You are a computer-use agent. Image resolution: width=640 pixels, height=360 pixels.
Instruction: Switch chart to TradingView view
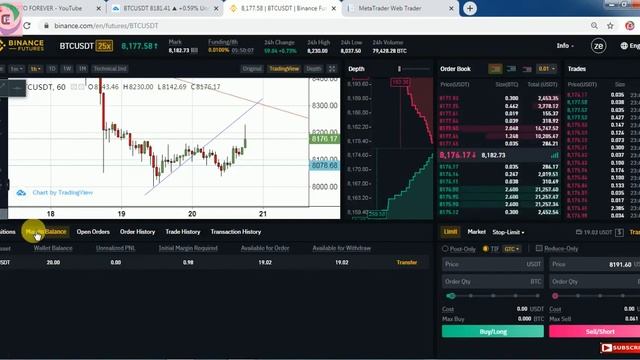click(x=284, y=69)
